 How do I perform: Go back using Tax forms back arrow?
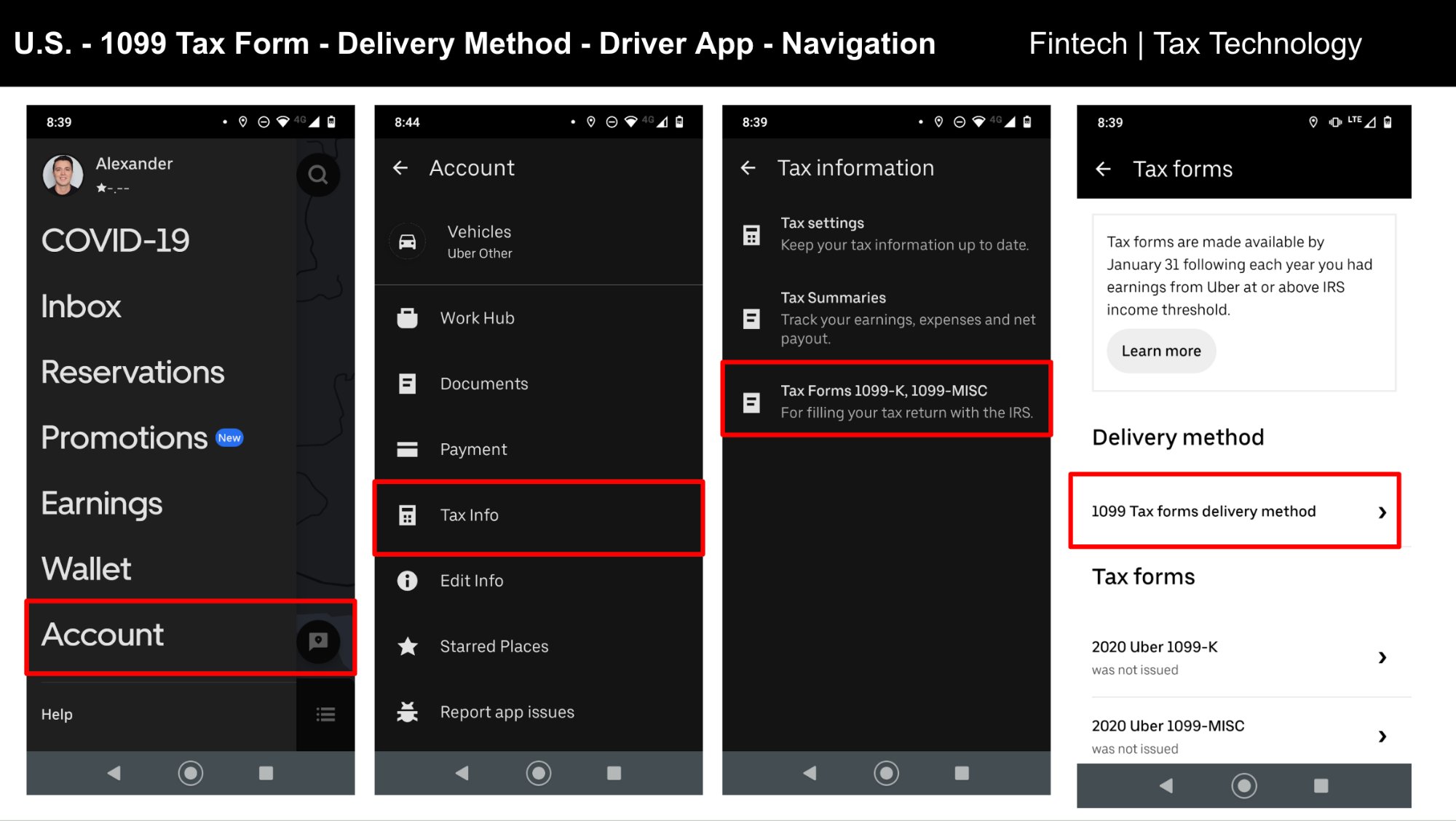[1104, 169]
